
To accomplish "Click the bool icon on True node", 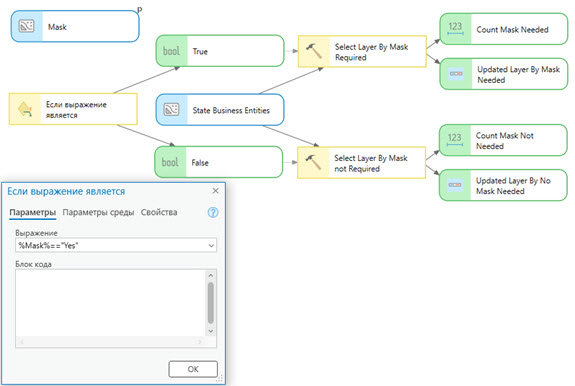I will [x=171, y=51].
